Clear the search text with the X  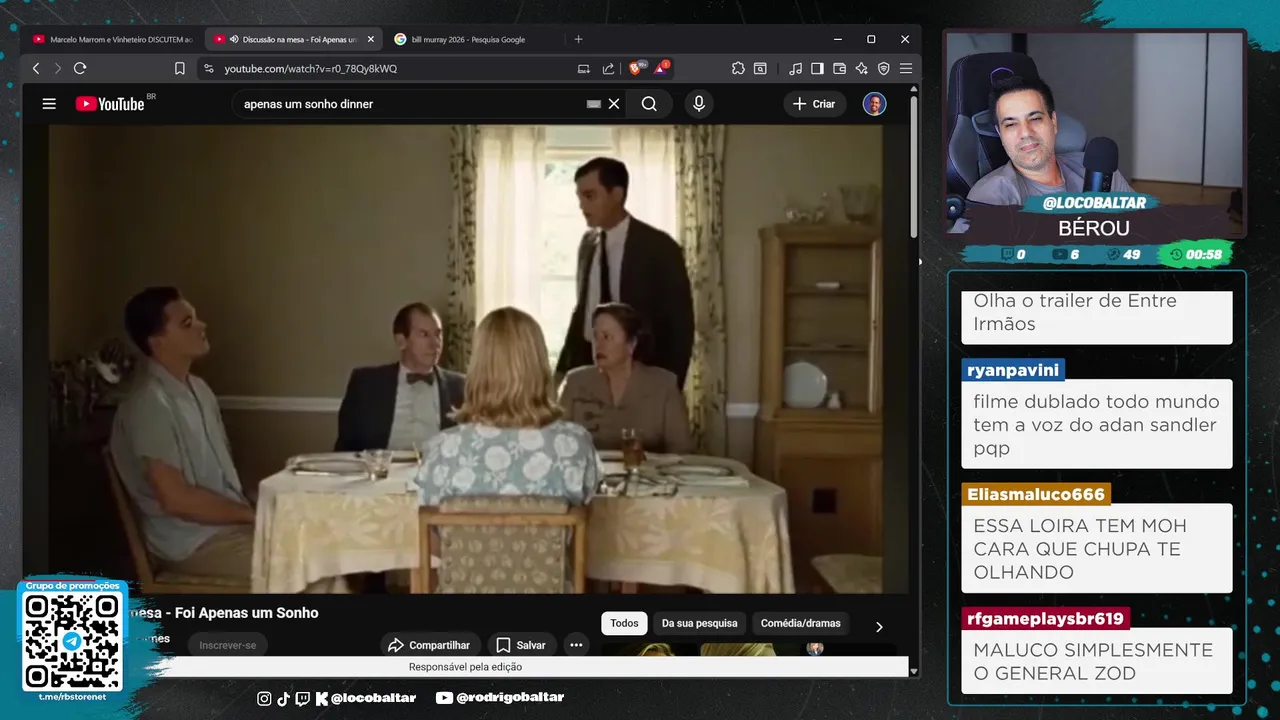tap(614, 104)
